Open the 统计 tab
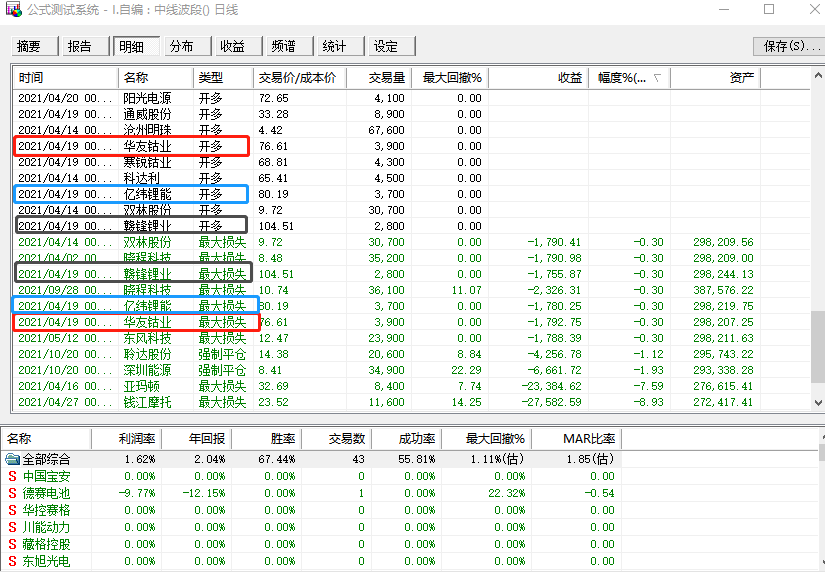The image size is (825, 573). 335,47
